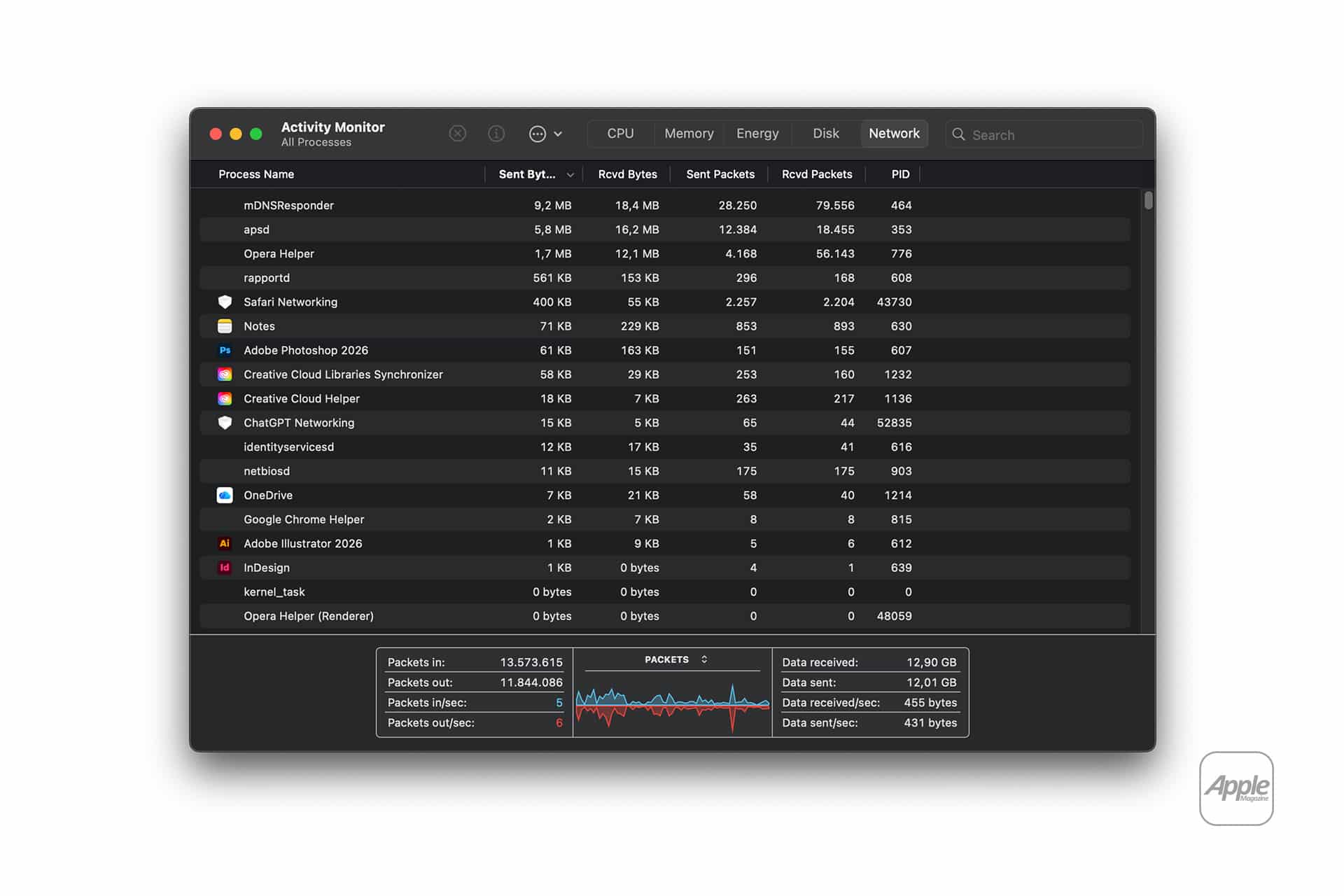Select the rapportd process row
The width and height of the screenshot is (1344, 896).
(665, 278)
